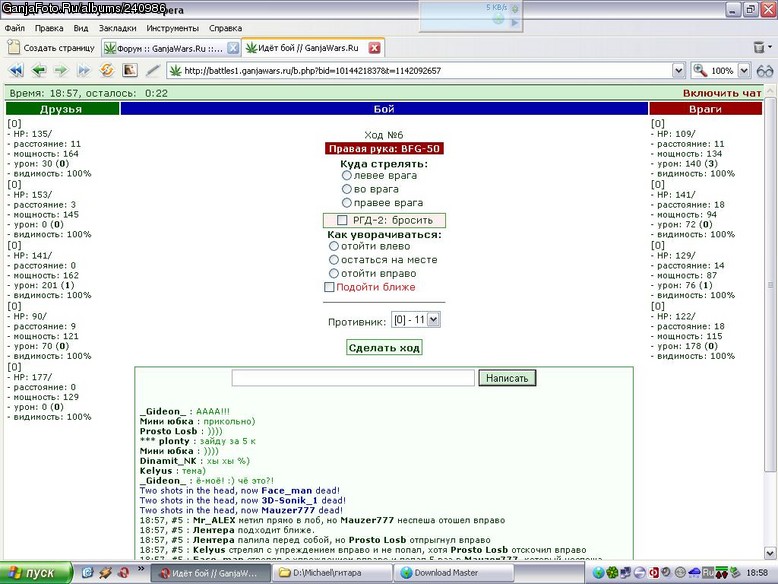The width and height of the screenshot is (778, 584).
Task: Select левее врага shooting option
Action: pos(347,175)
